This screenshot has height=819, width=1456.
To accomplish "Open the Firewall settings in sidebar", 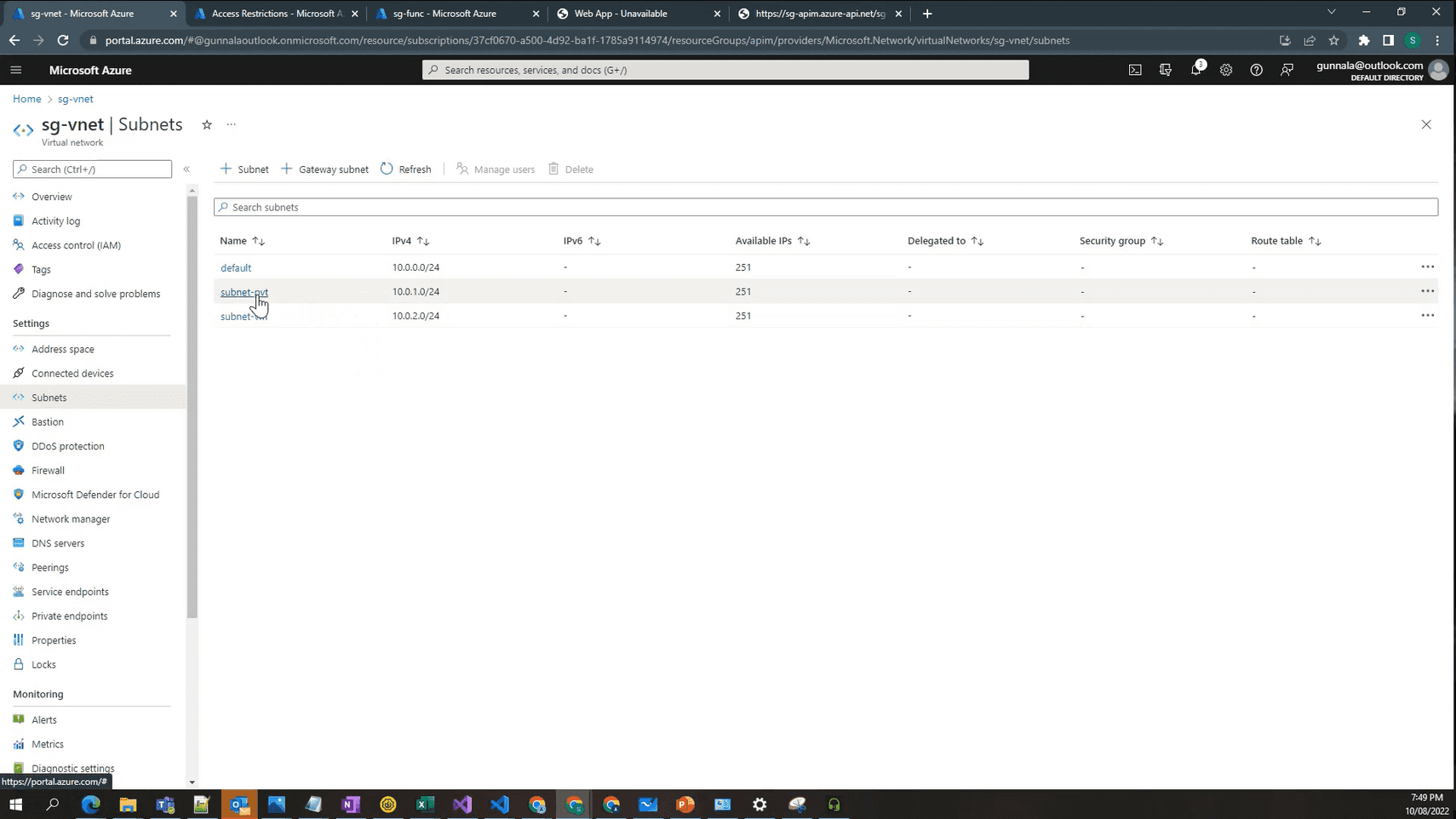I will (49, 470).
